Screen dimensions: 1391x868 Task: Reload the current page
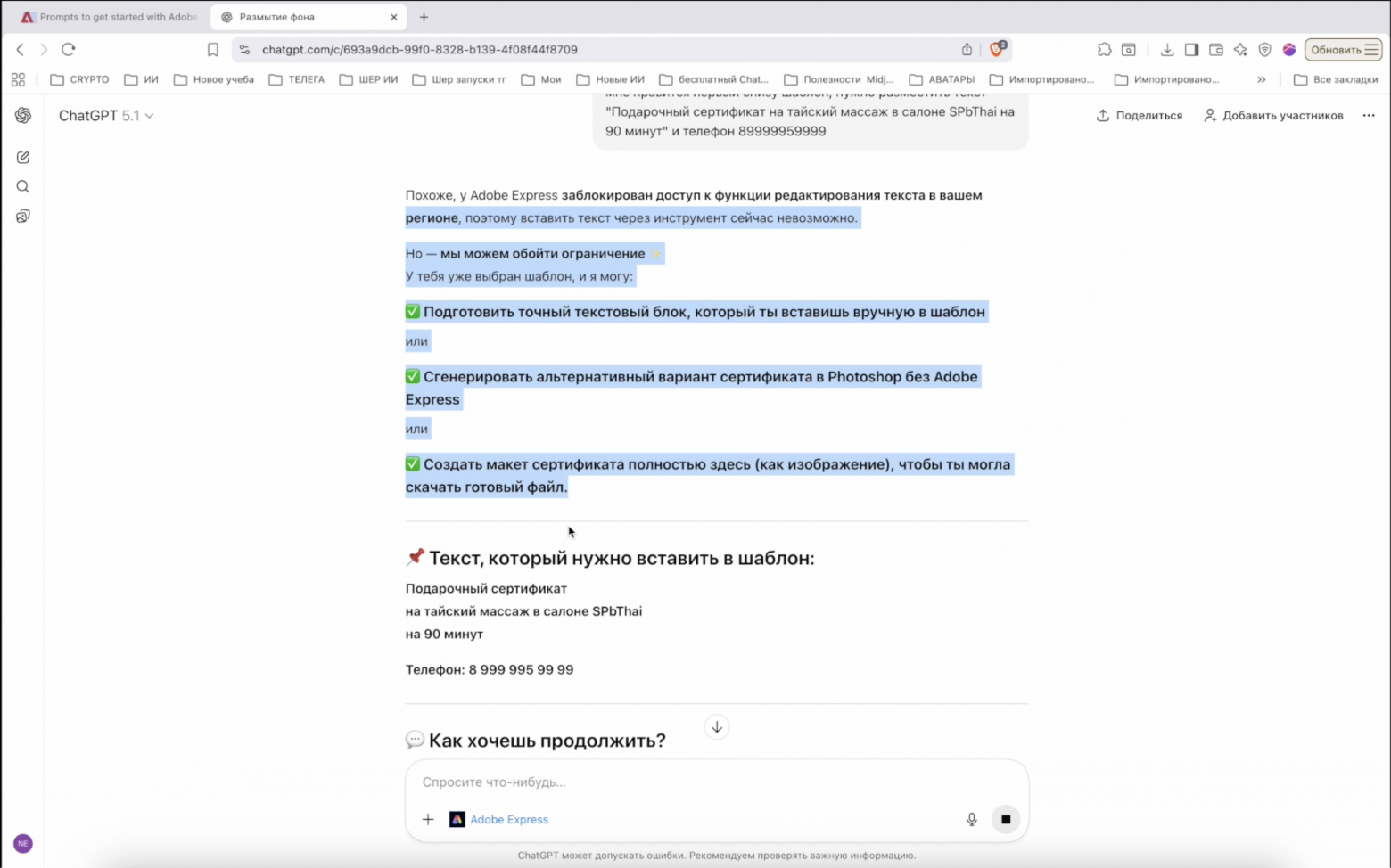tap(69, 50)
